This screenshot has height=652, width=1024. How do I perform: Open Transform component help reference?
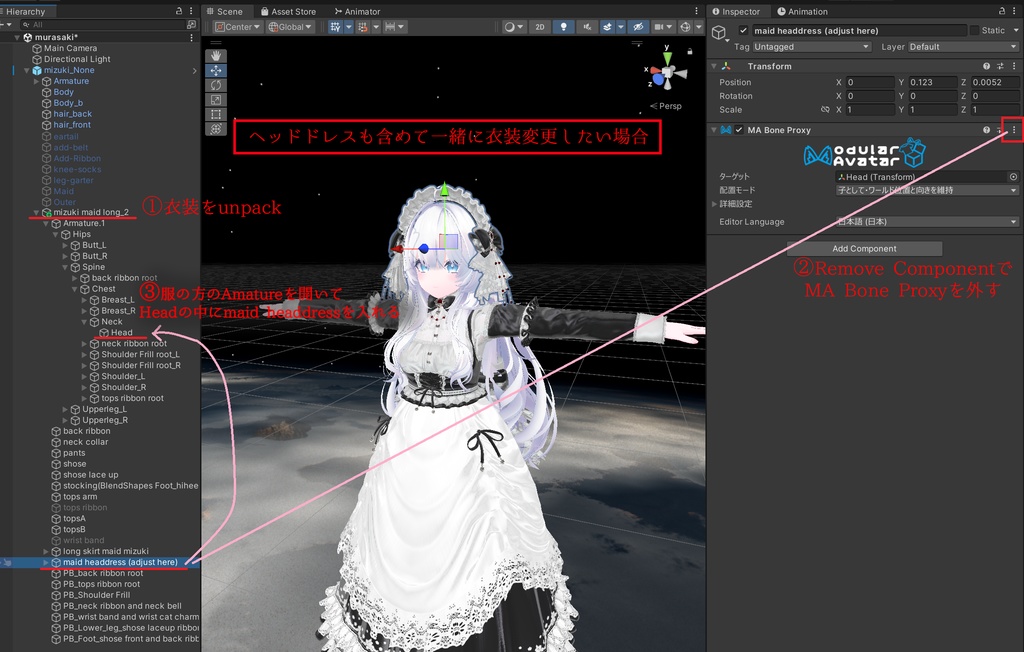tap(986, 66)
